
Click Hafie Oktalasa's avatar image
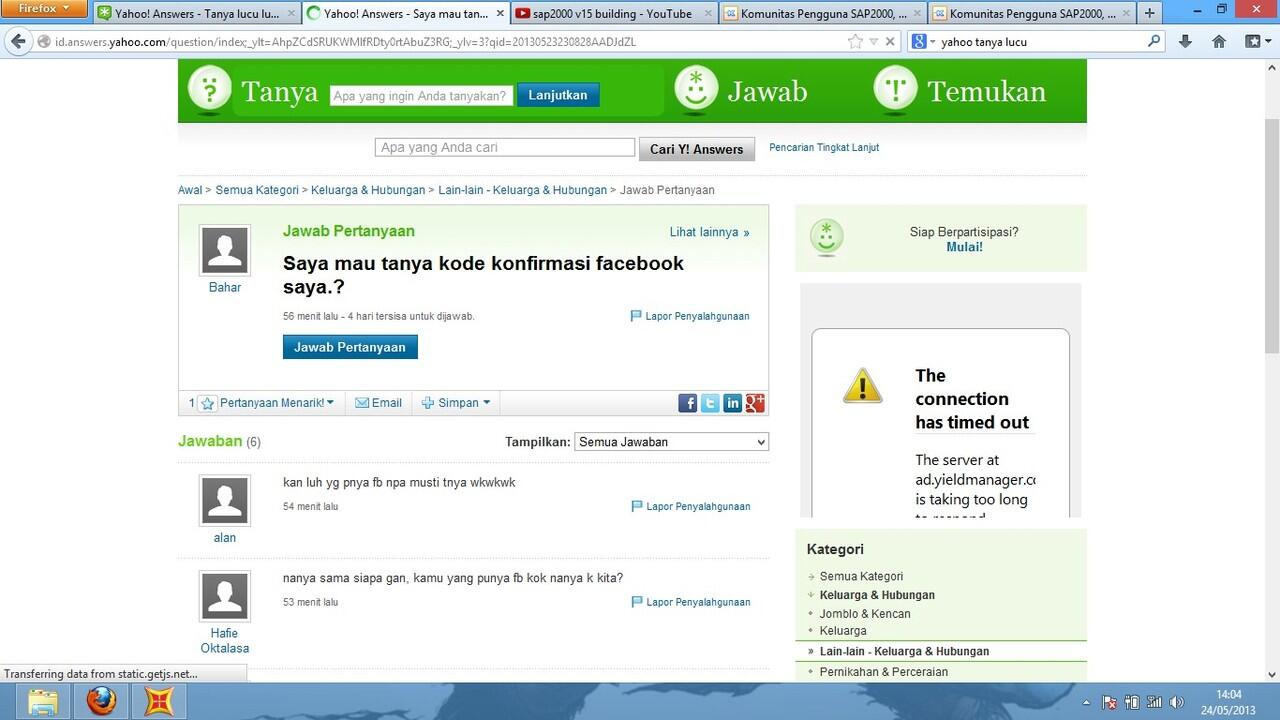click(225, 596)
